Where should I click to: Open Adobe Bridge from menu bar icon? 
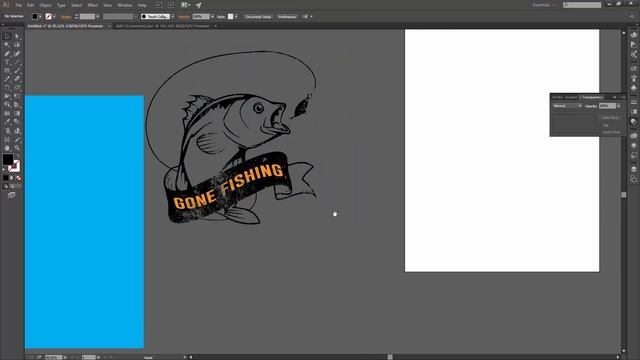(x=159, y=5)
